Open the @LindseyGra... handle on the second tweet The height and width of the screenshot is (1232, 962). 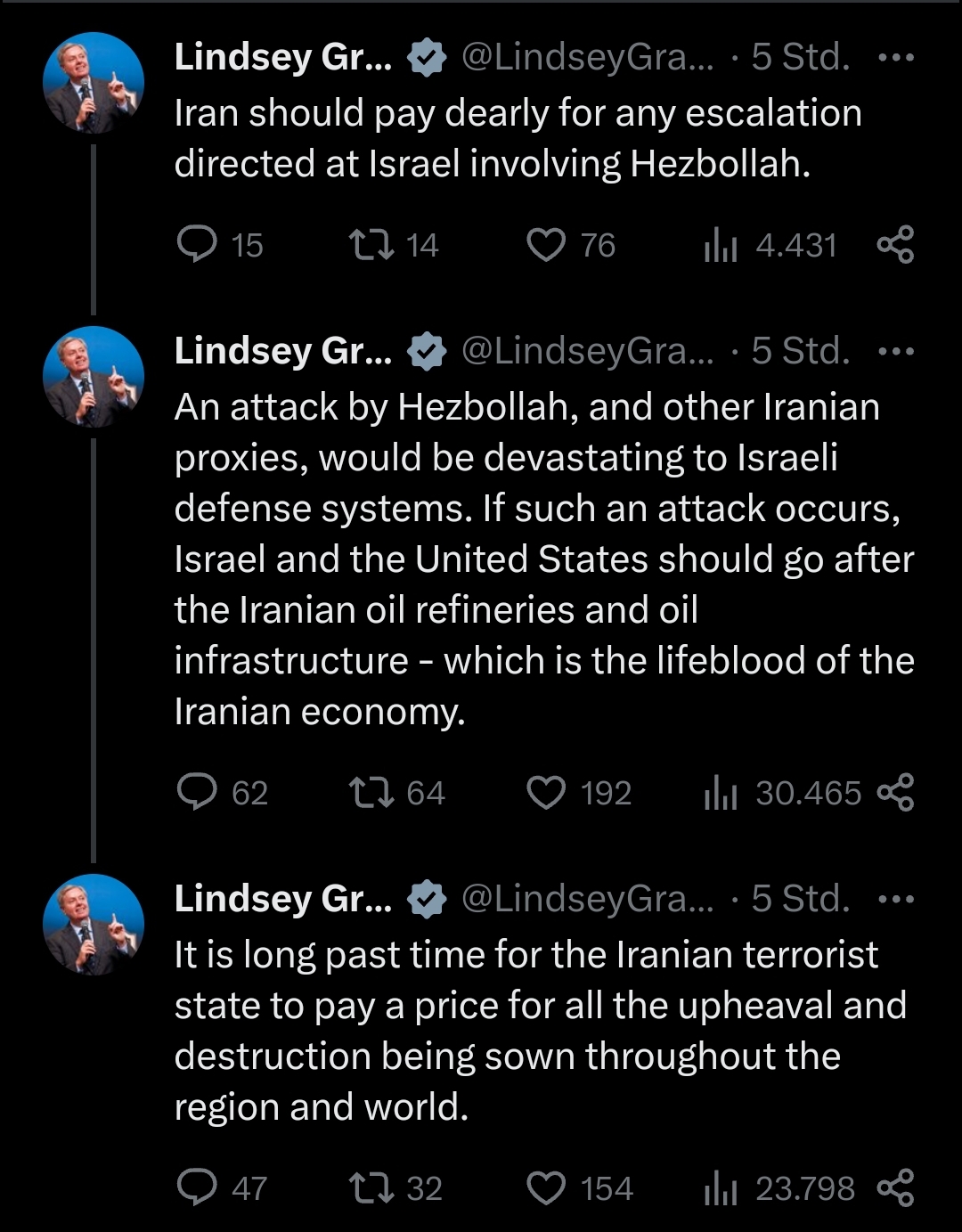[x=587, y=351]
